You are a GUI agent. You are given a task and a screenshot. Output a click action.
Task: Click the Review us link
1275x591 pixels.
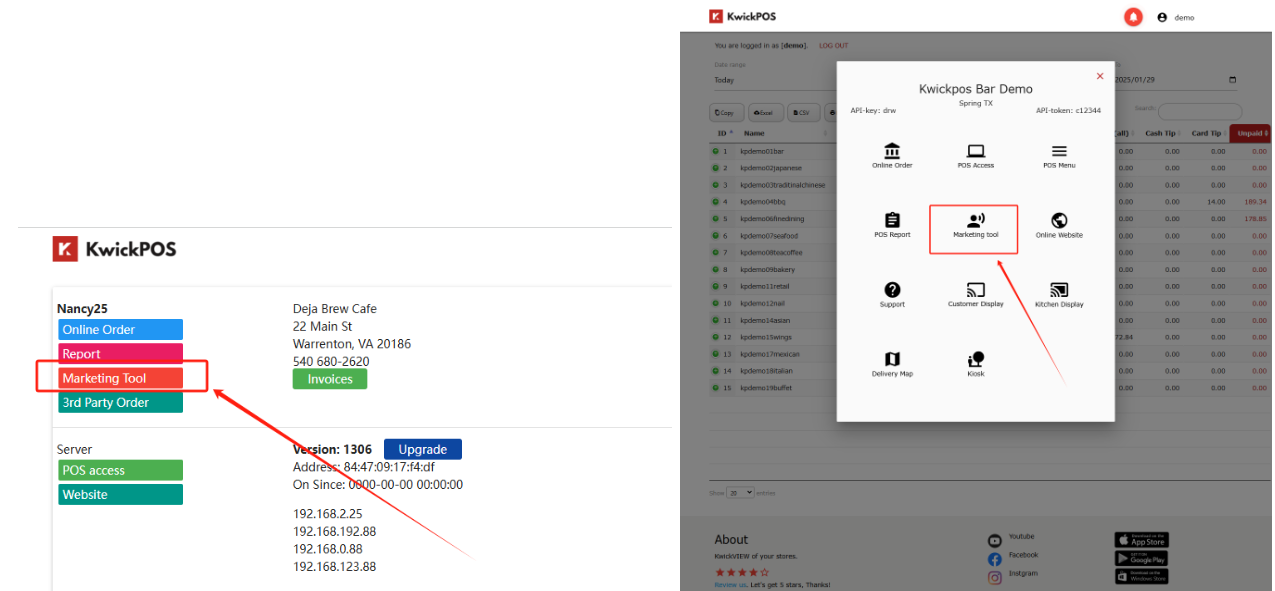pyautogui.click(x=730, y=585)
